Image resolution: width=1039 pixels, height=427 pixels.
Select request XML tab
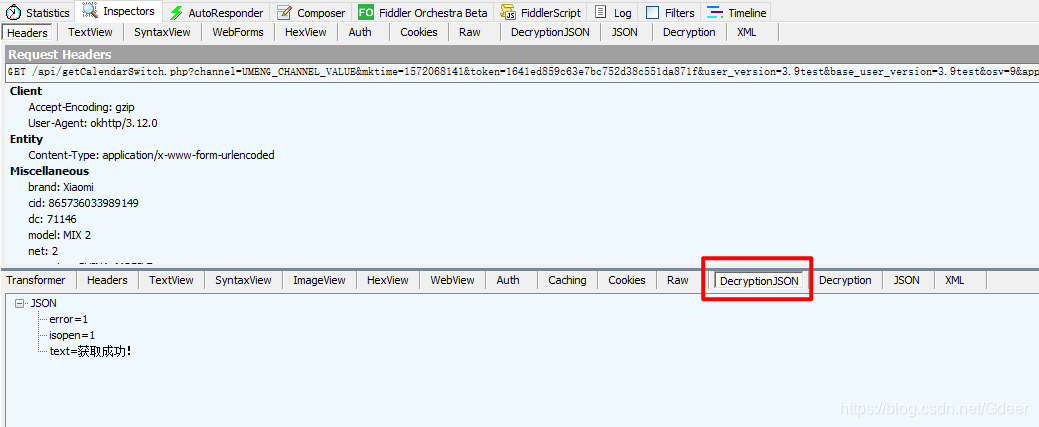click(x=747, y=32)
